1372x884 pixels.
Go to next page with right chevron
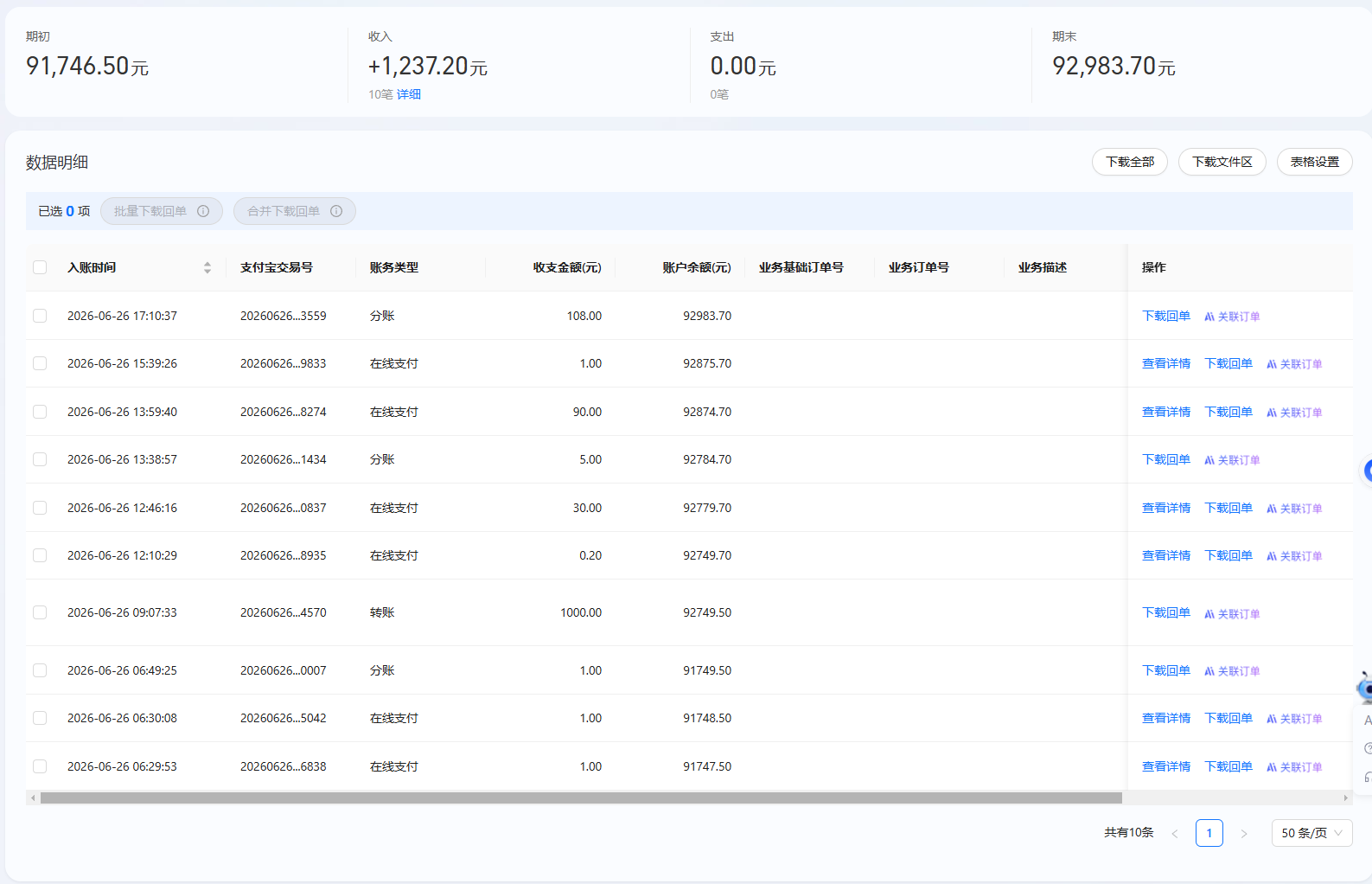1244,833
